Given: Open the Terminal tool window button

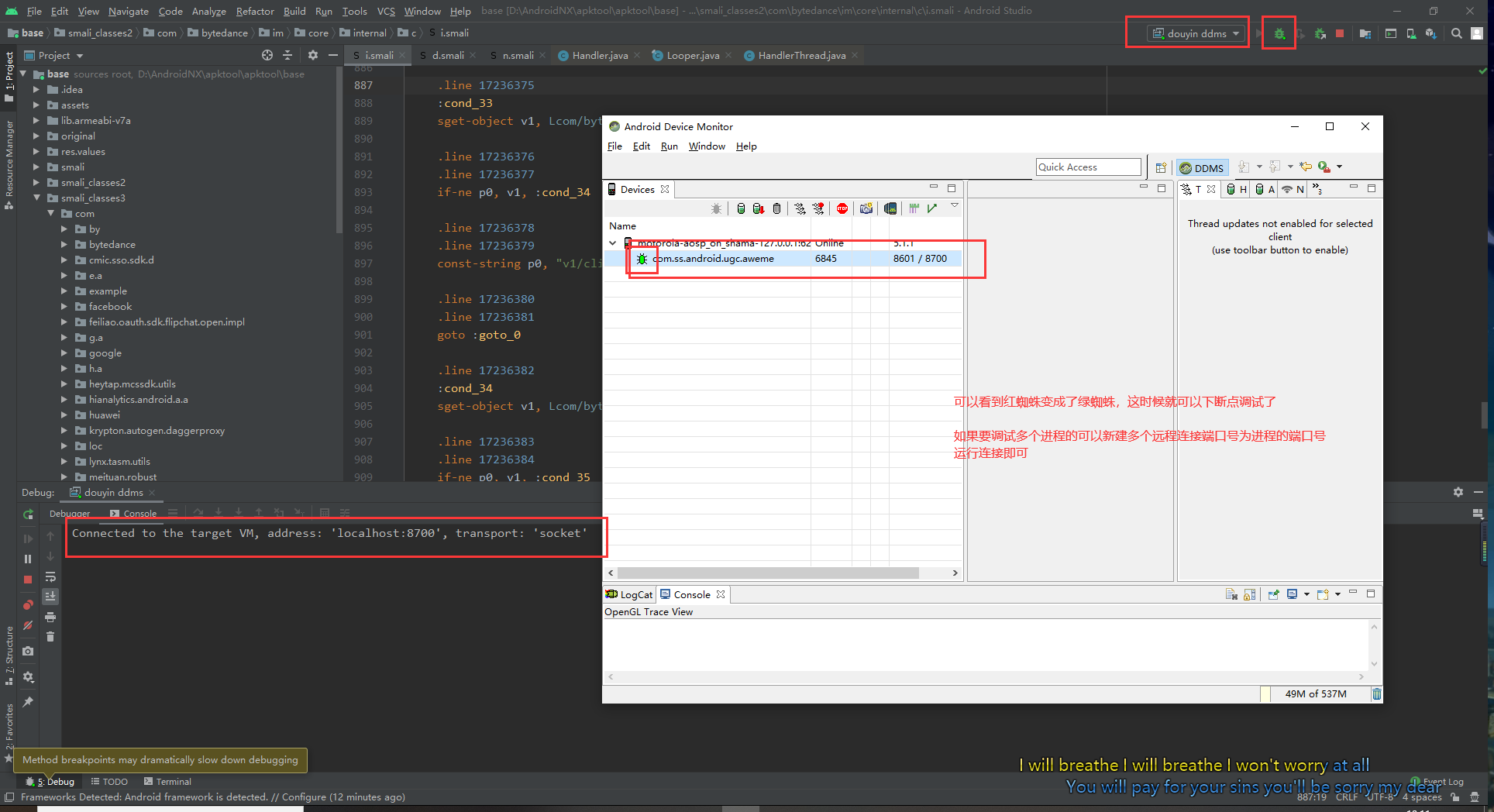Looking at the screenshot, I should pos(167,782).
